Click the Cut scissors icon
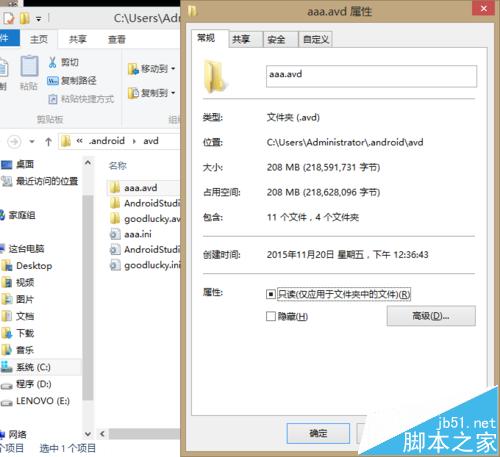The image size is (500, 457). tap(52, 62)
